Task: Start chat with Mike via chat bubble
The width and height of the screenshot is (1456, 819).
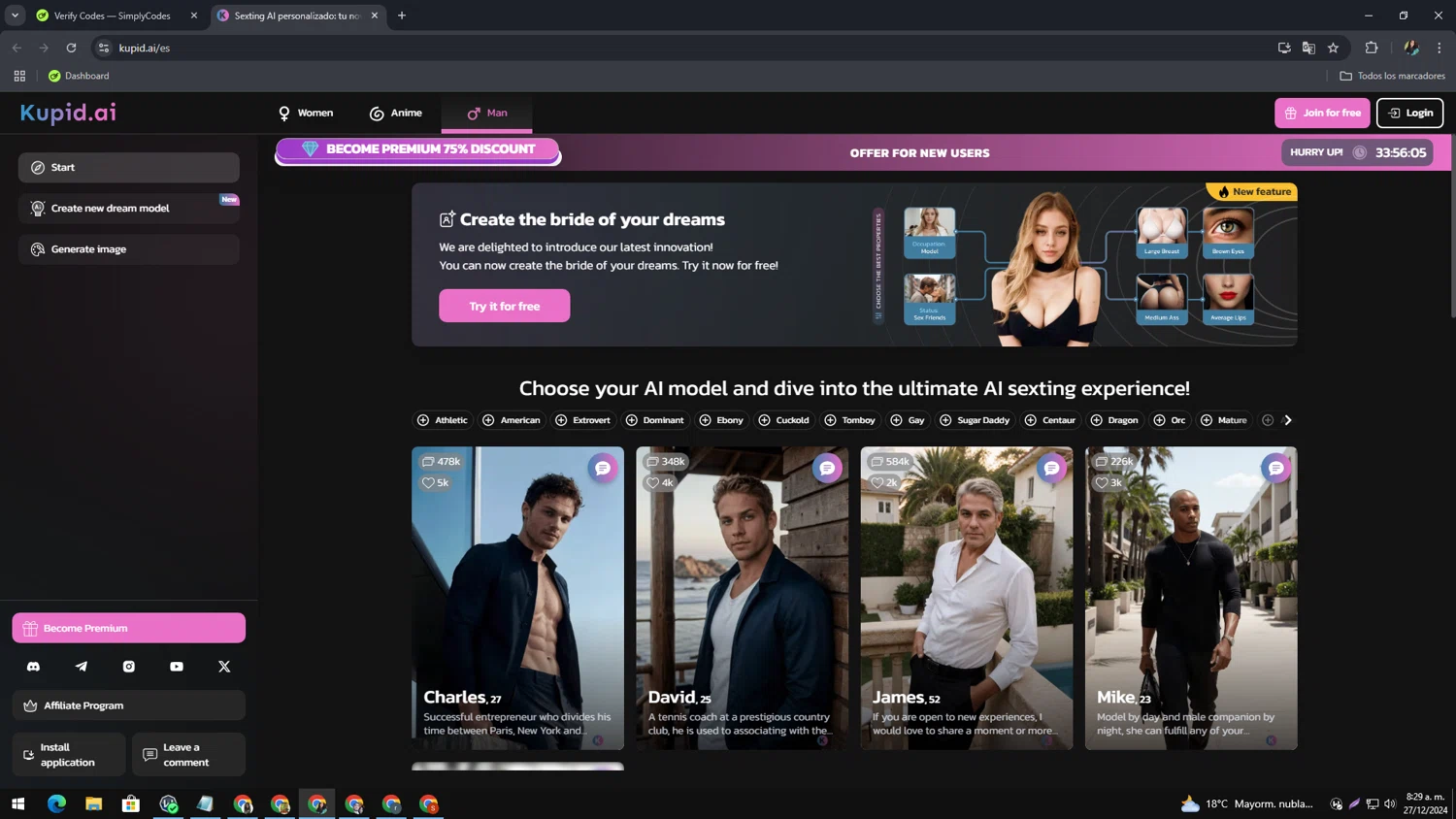Action: 1275,468
